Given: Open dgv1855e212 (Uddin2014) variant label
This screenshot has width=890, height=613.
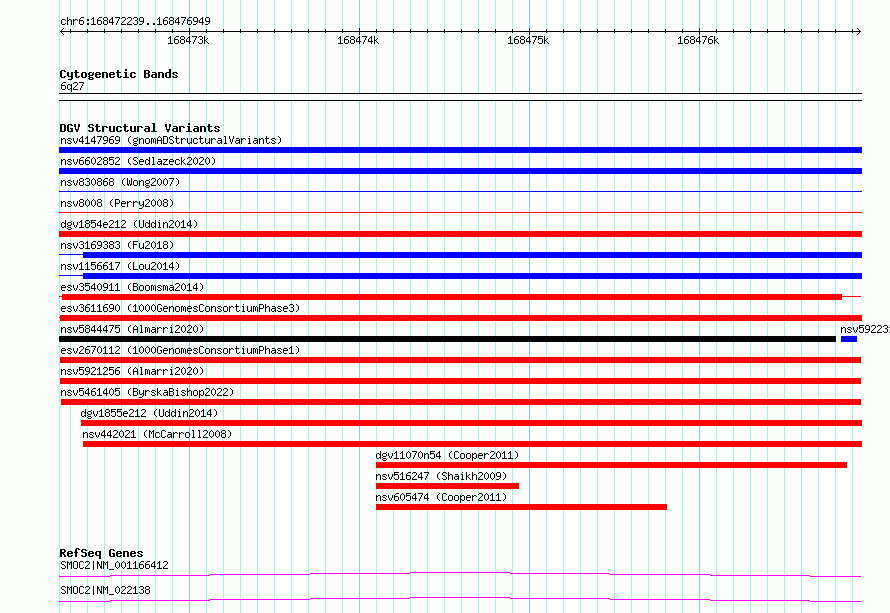Looking at the screenshot, I should point(149,413).
